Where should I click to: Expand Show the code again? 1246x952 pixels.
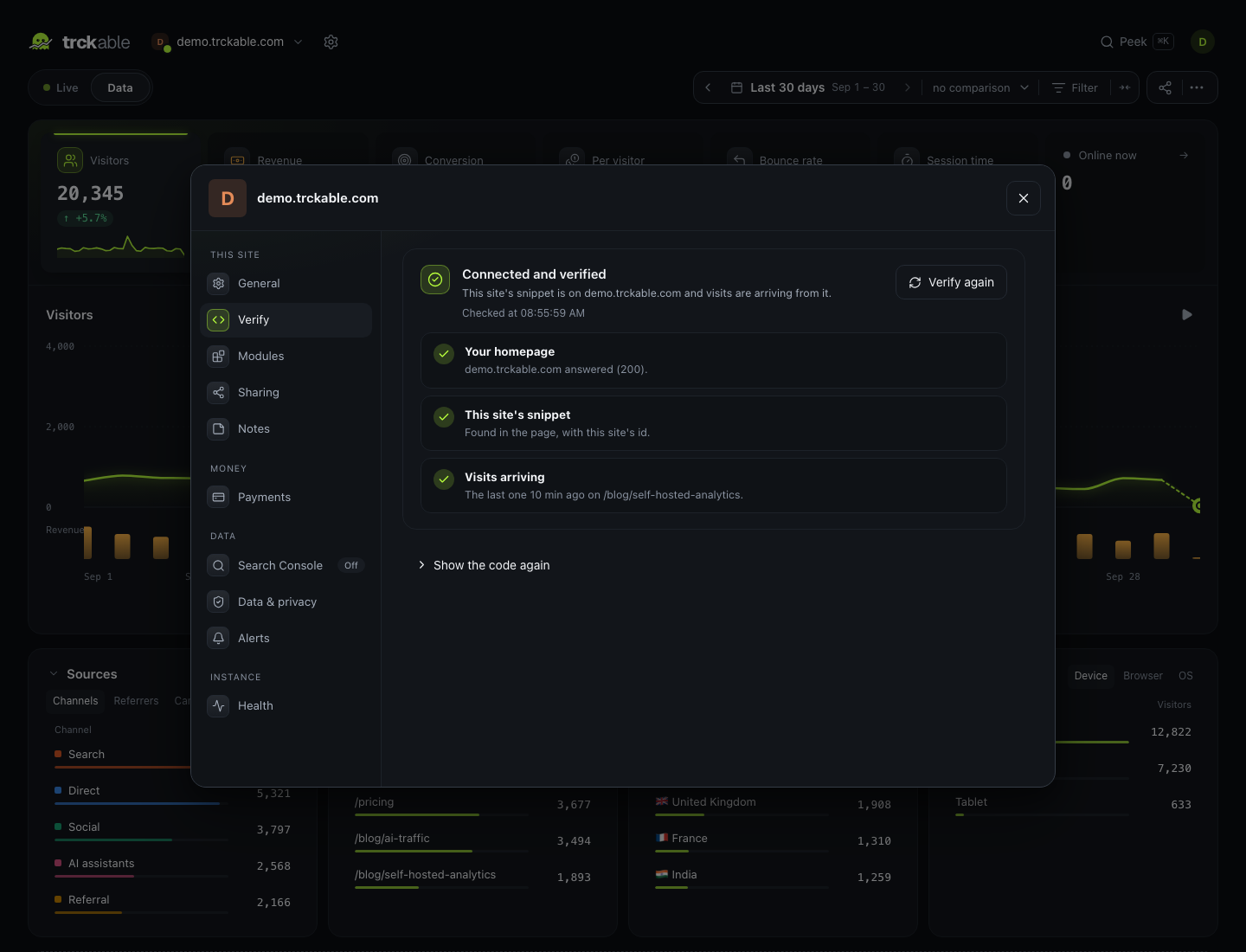(x=484, y=565)
